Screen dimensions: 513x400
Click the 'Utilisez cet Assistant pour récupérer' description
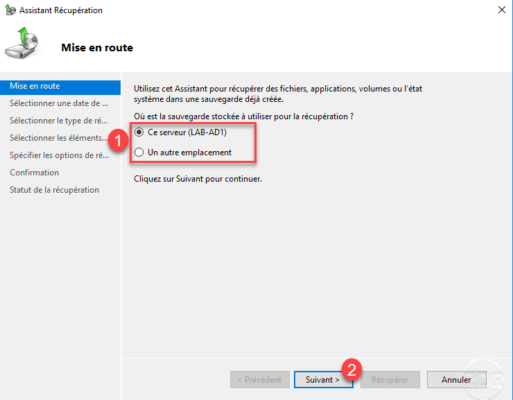tap(278, 94)
